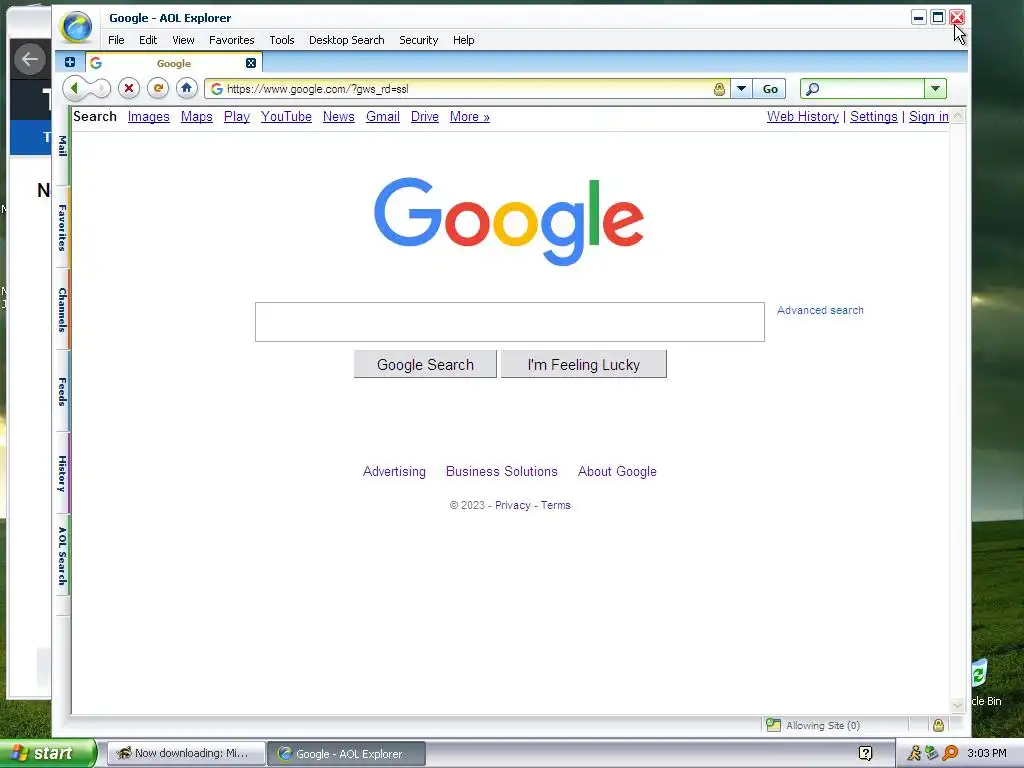
Task: Click the Drive link
Action: tap(424, 116)
